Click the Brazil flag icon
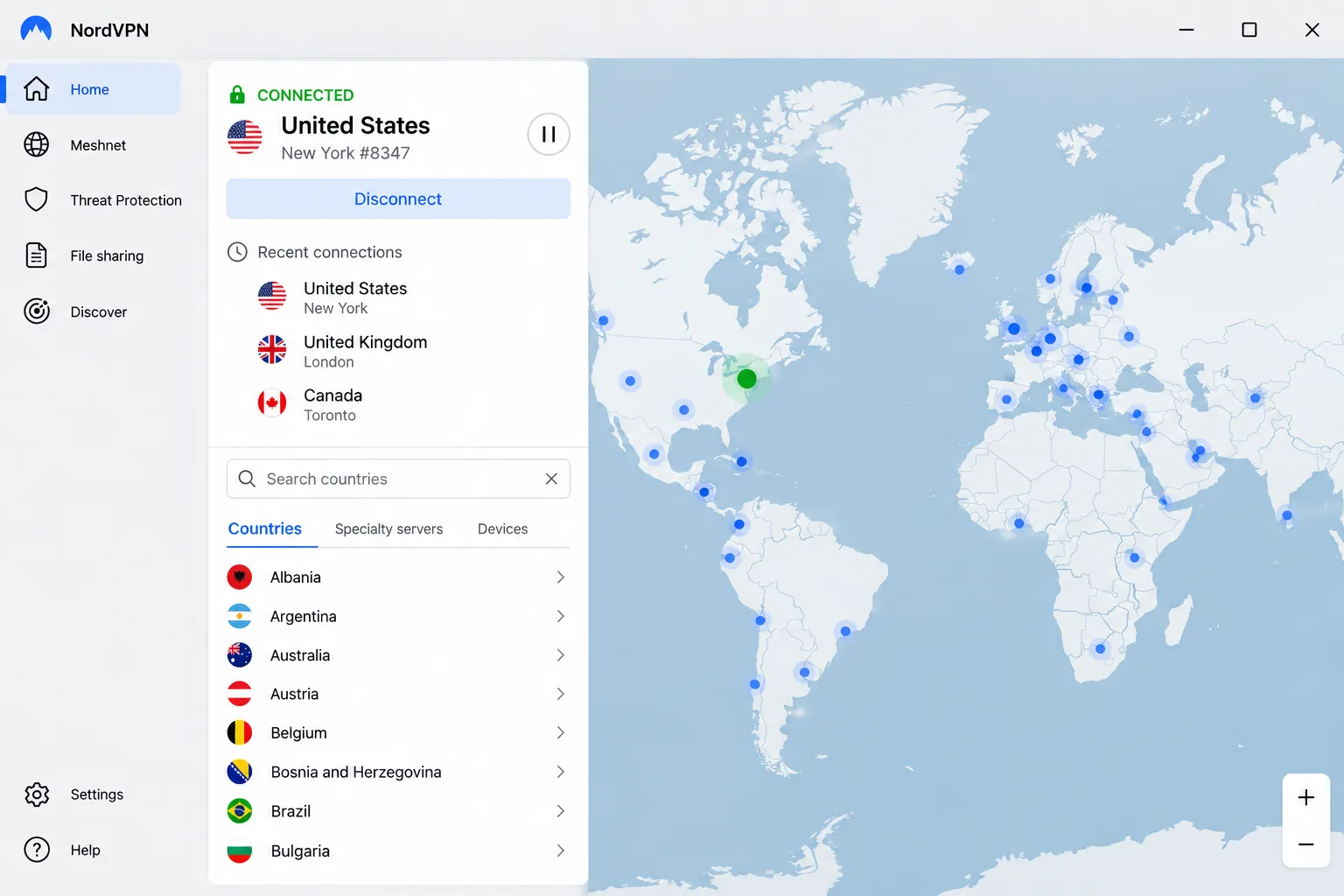 (240, 811)
